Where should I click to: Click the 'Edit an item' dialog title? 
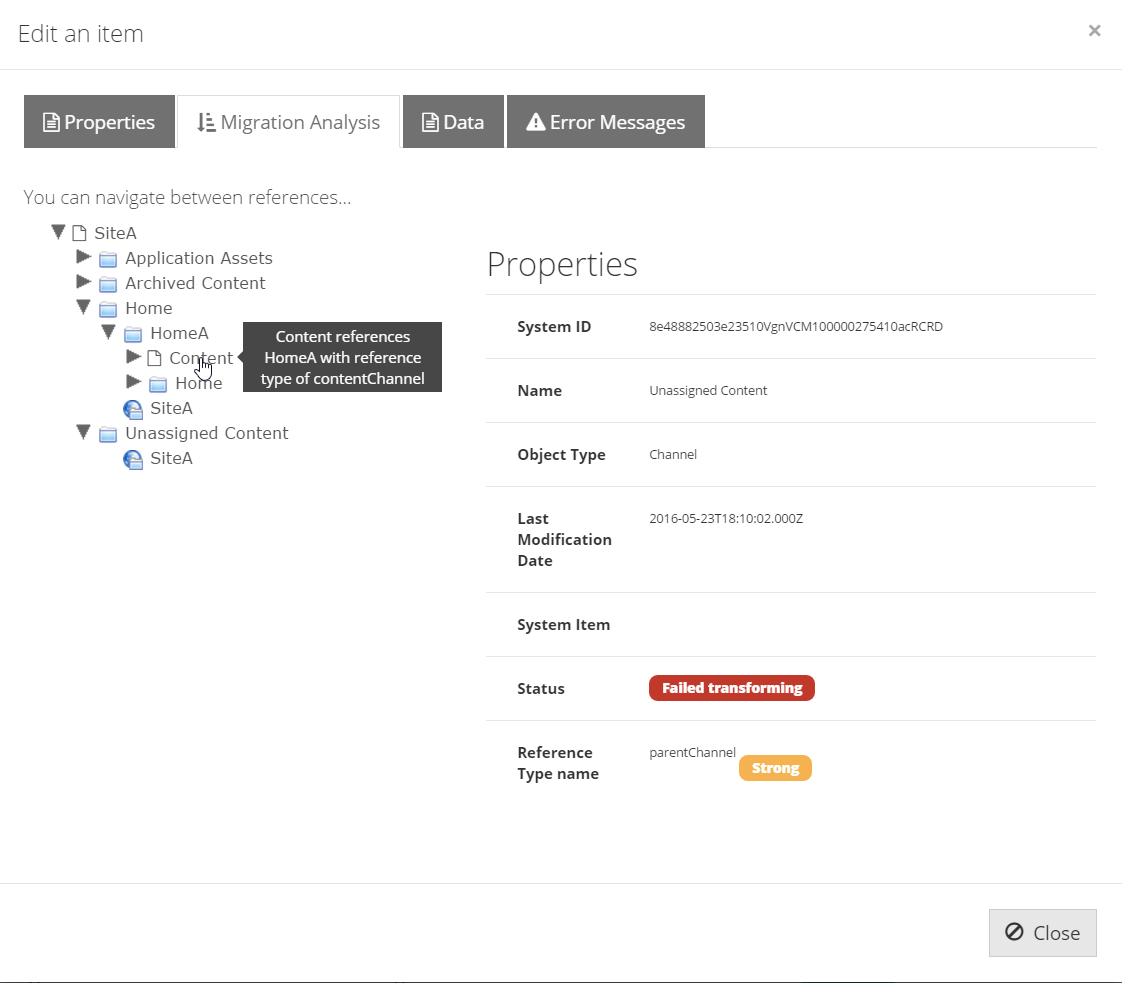click(x=81, y=34)
